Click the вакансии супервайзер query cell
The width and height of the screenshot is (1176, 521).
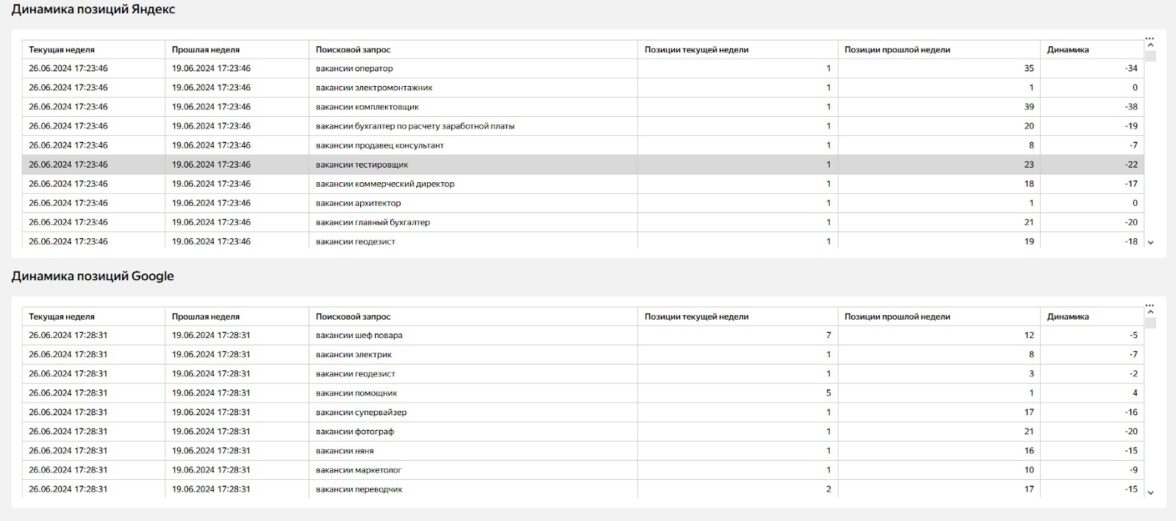tap(361, 412)
